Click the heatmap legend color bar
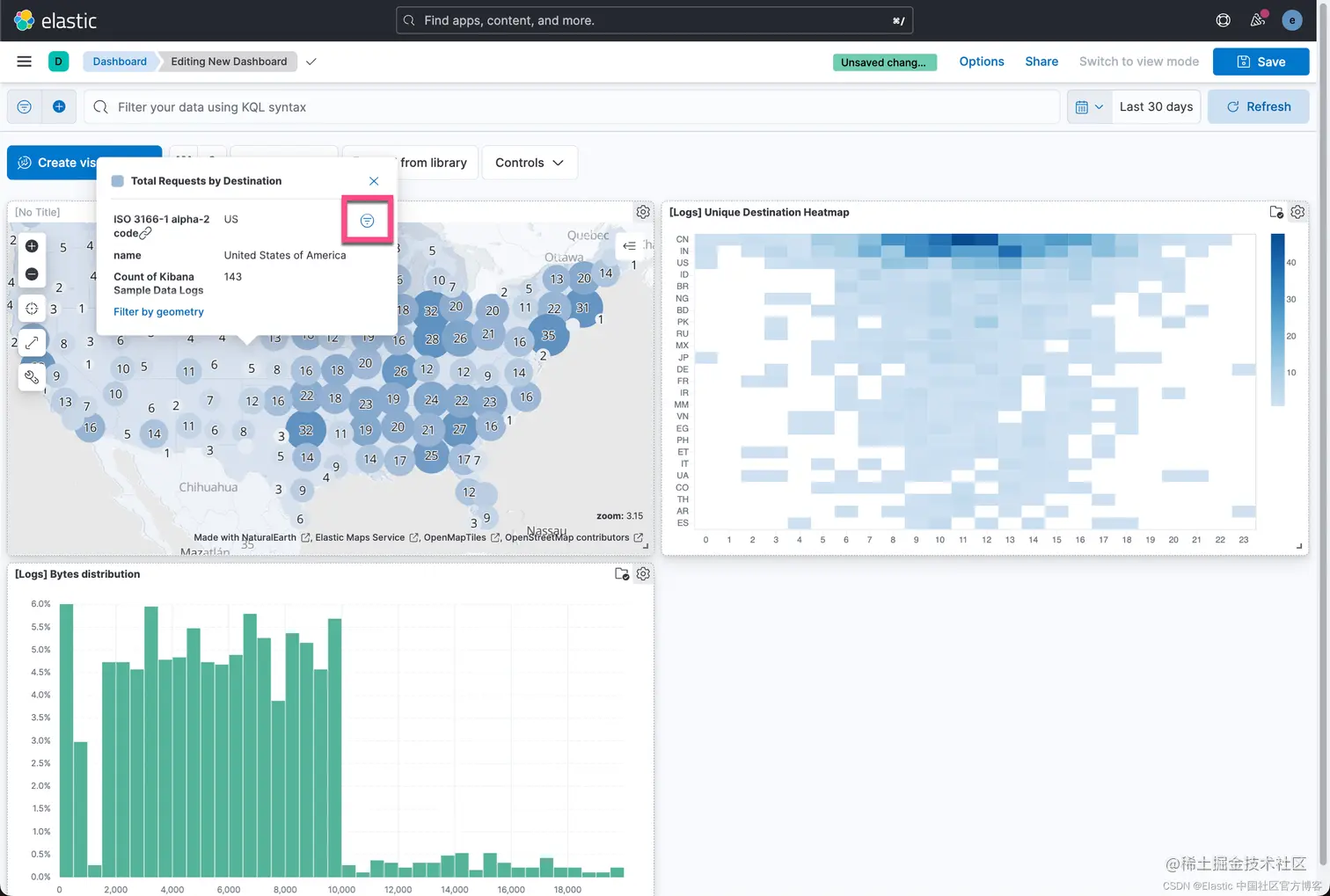 coord(1277,320)
